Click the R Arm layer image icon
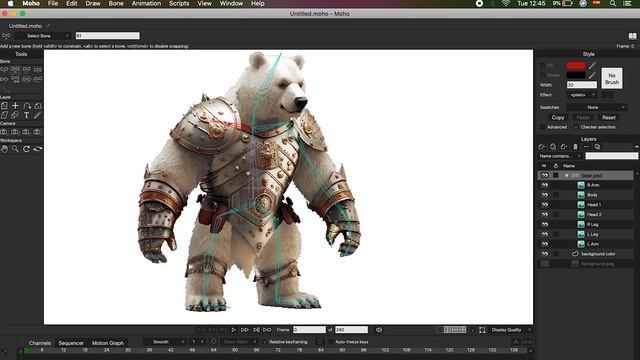Image resolution: width=640 pixels, height=360 pixels. tap(581, 185)
